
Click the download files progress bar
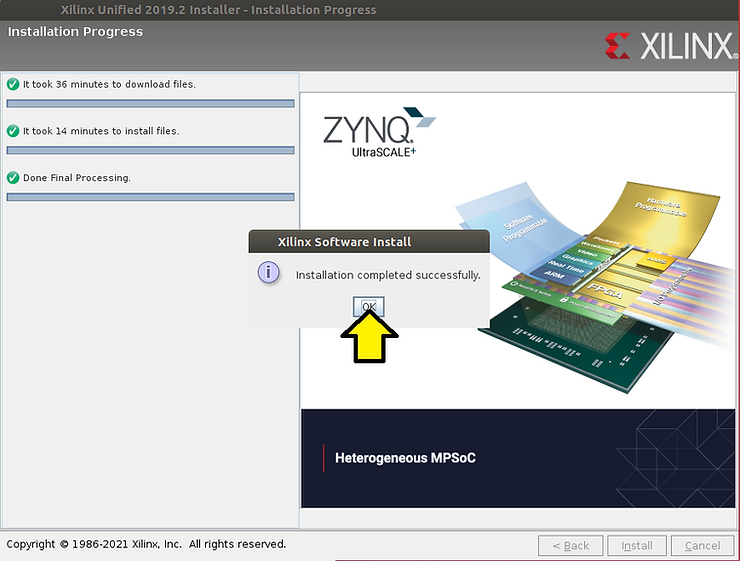click(150, 103)
